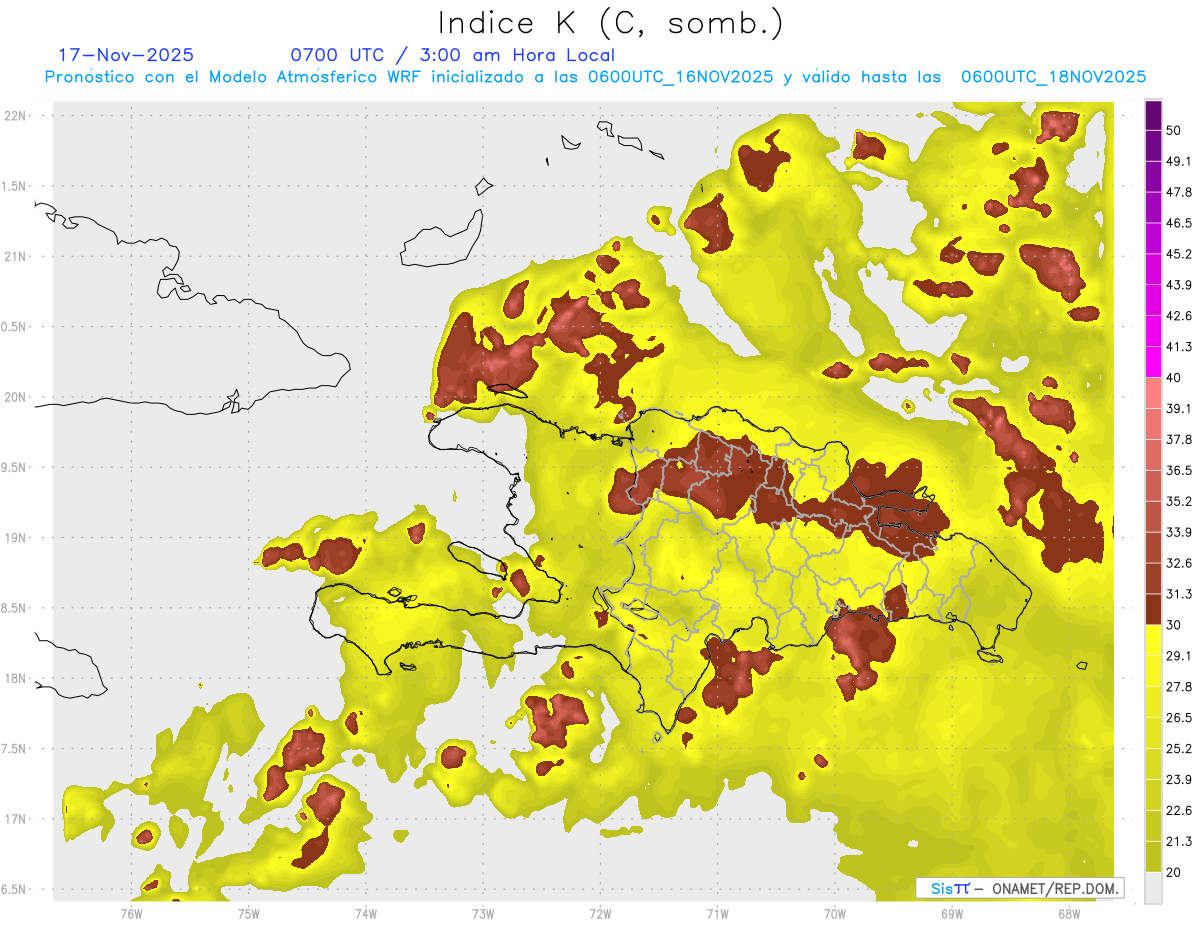The width and height of the screenshot is (1200, 927).
Task: Click the colorbar value '46.5'
Action: pos(1179,223)
